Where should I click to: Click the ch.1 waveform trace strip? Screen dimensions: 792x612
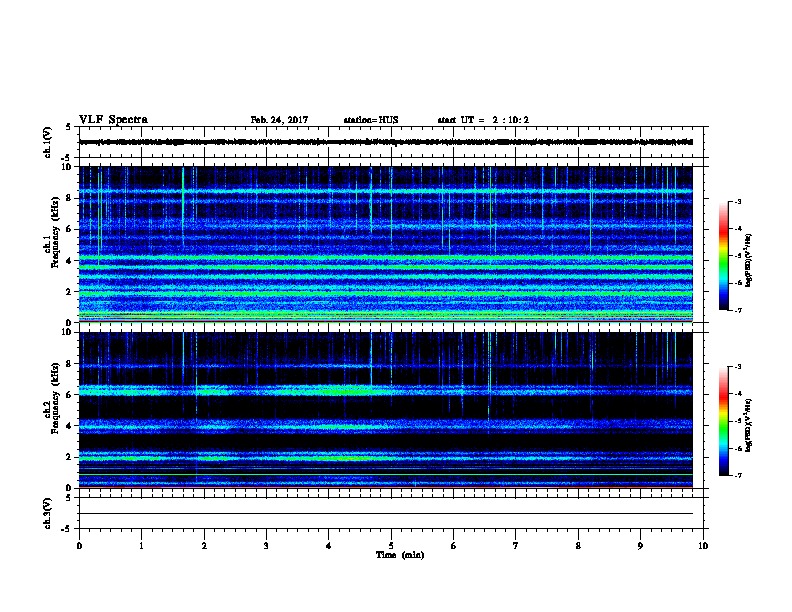coord(386,142)
